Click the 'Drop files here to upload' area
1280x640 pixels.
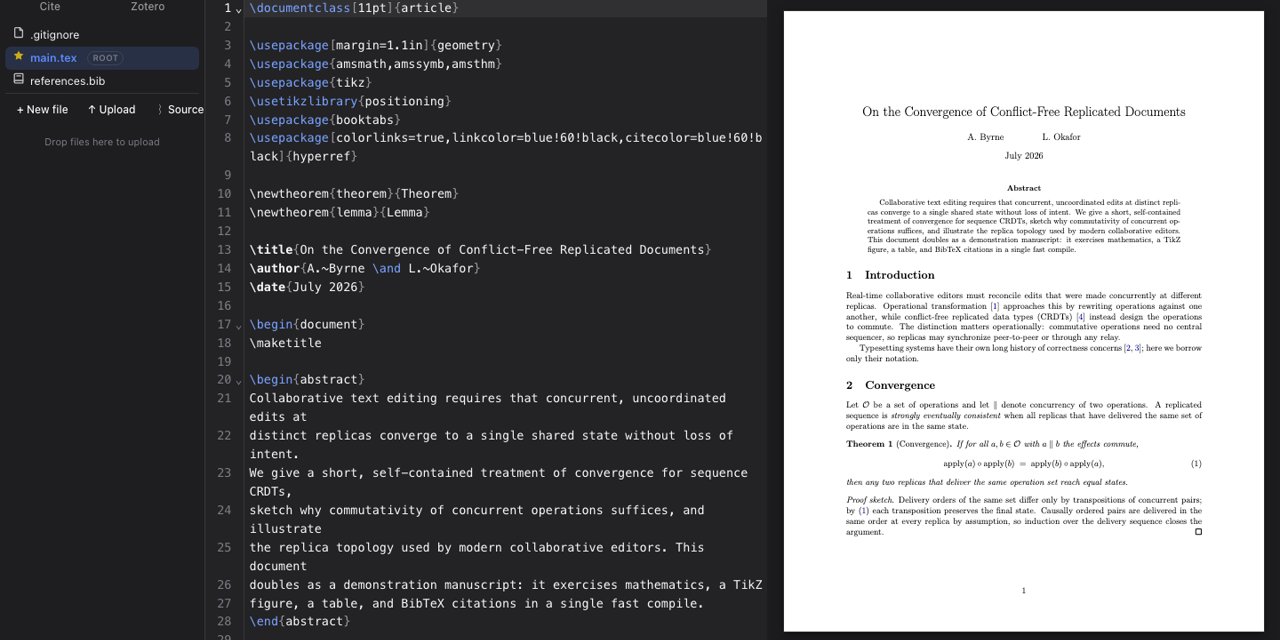(x=102, y=142)
